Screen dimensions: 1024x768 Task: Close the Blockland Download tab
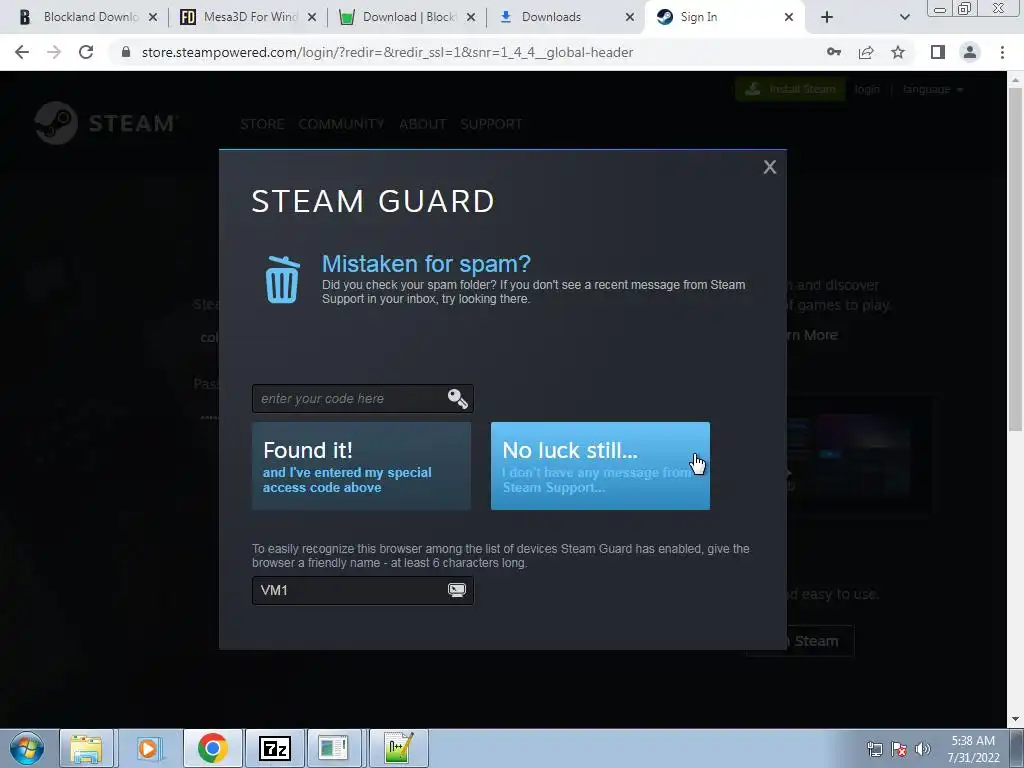[x=153, y=17]
